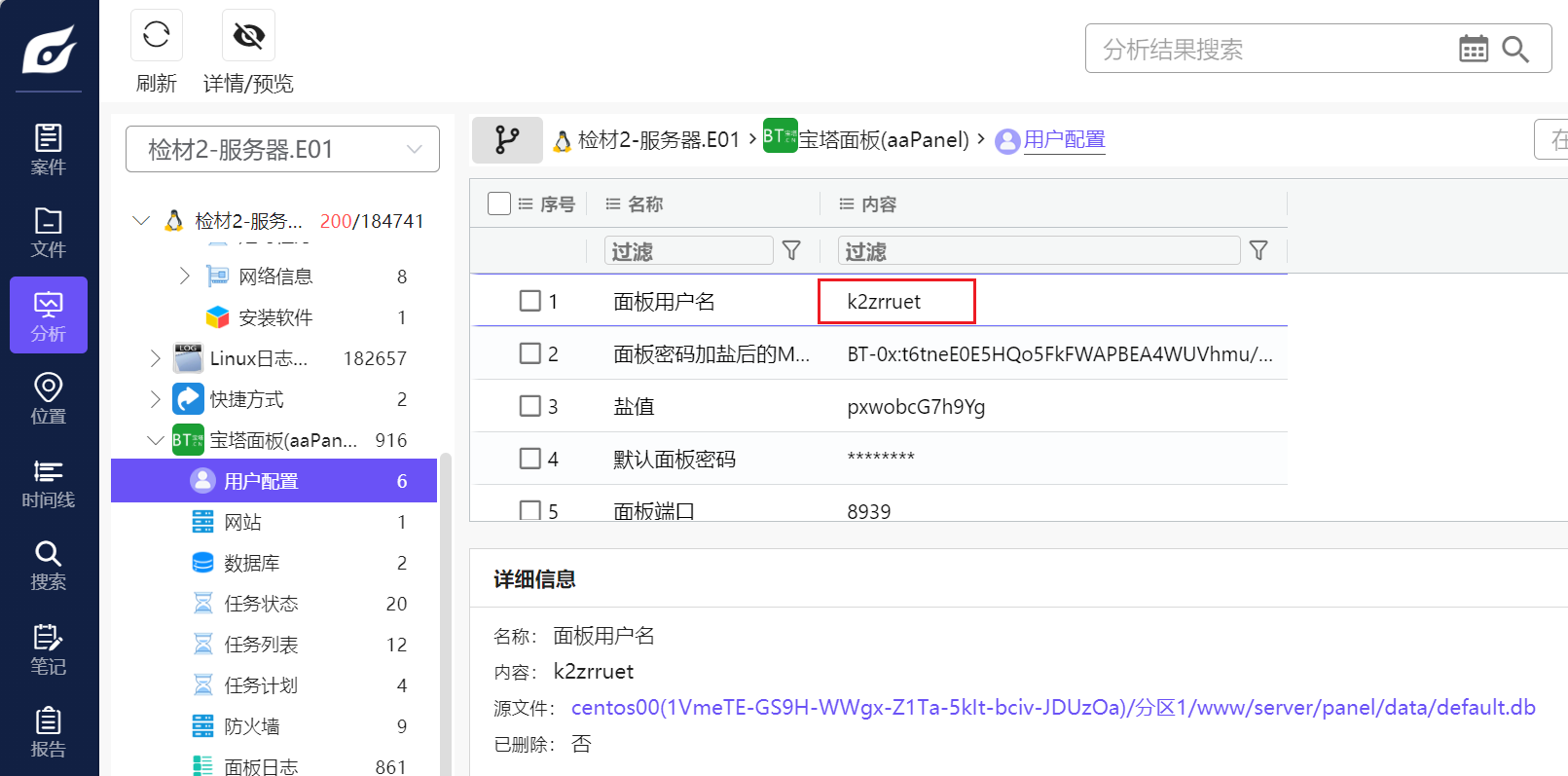Toggle the Details/Preview (详情/预览) eye icon
This screenshot has height=776, width=1568.
click(248, 36)
